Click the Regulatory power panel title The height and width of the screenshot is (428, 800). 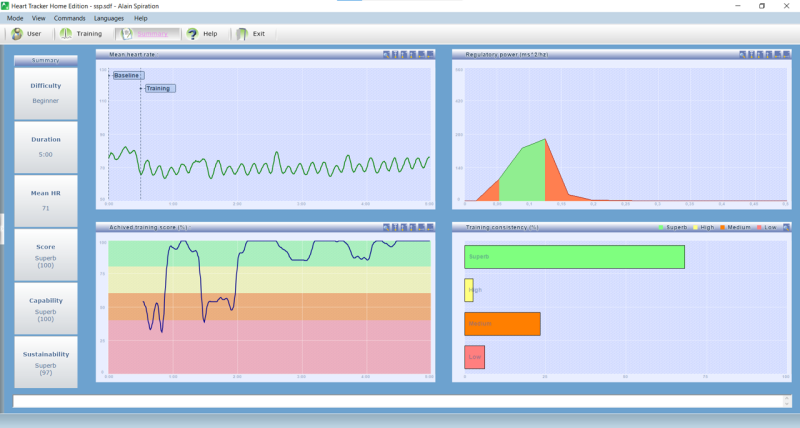point(507,54)
